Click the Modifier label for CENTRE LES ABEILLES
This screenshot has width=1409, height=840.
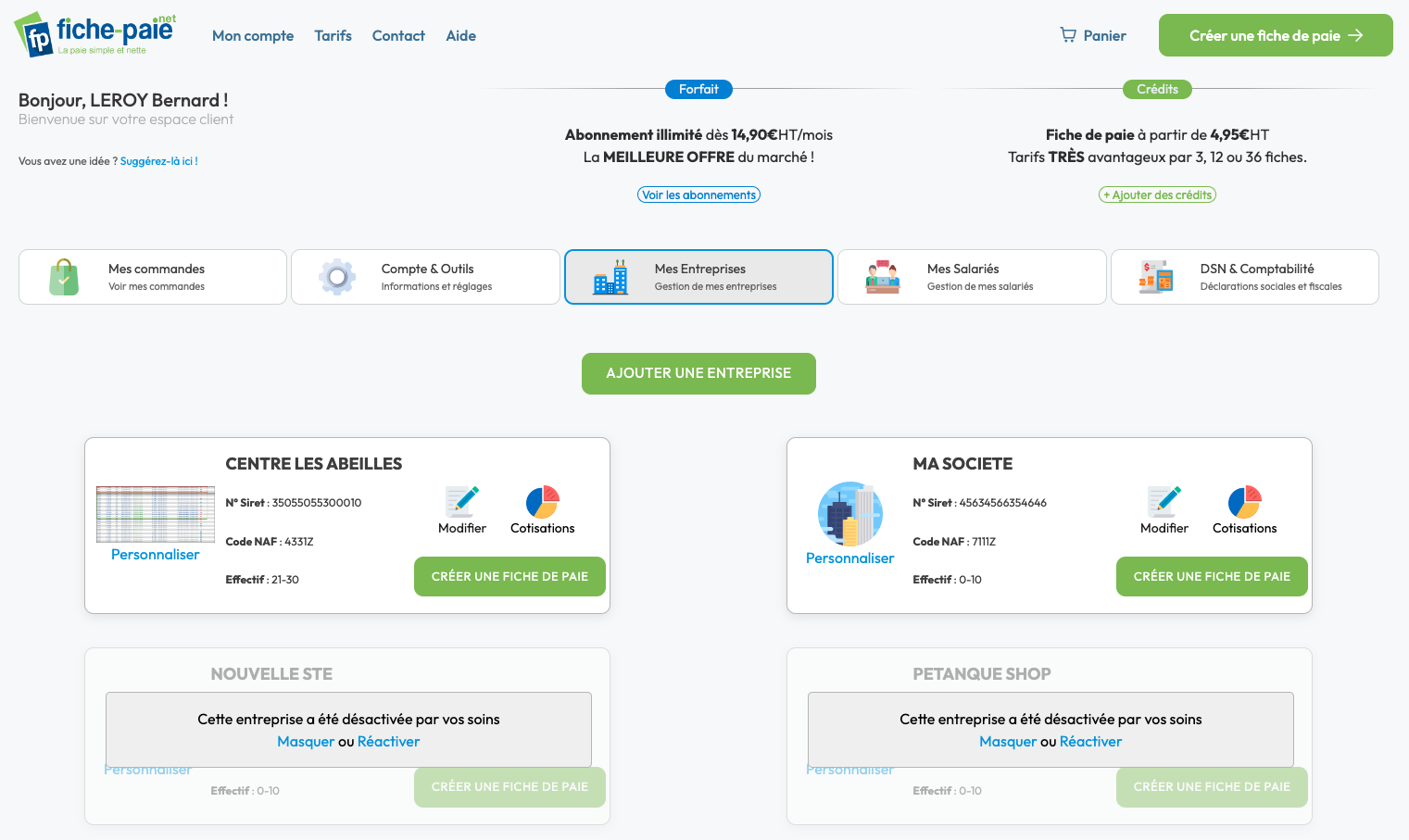(x=462, y=528)
